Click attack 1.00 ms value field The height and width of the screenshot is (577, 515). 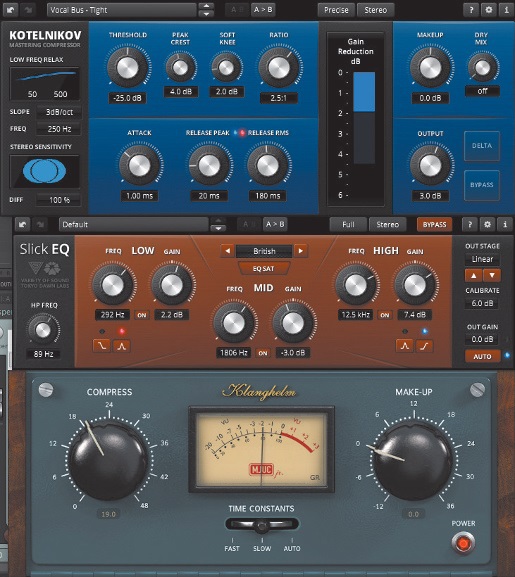click(x=139, y=196)
